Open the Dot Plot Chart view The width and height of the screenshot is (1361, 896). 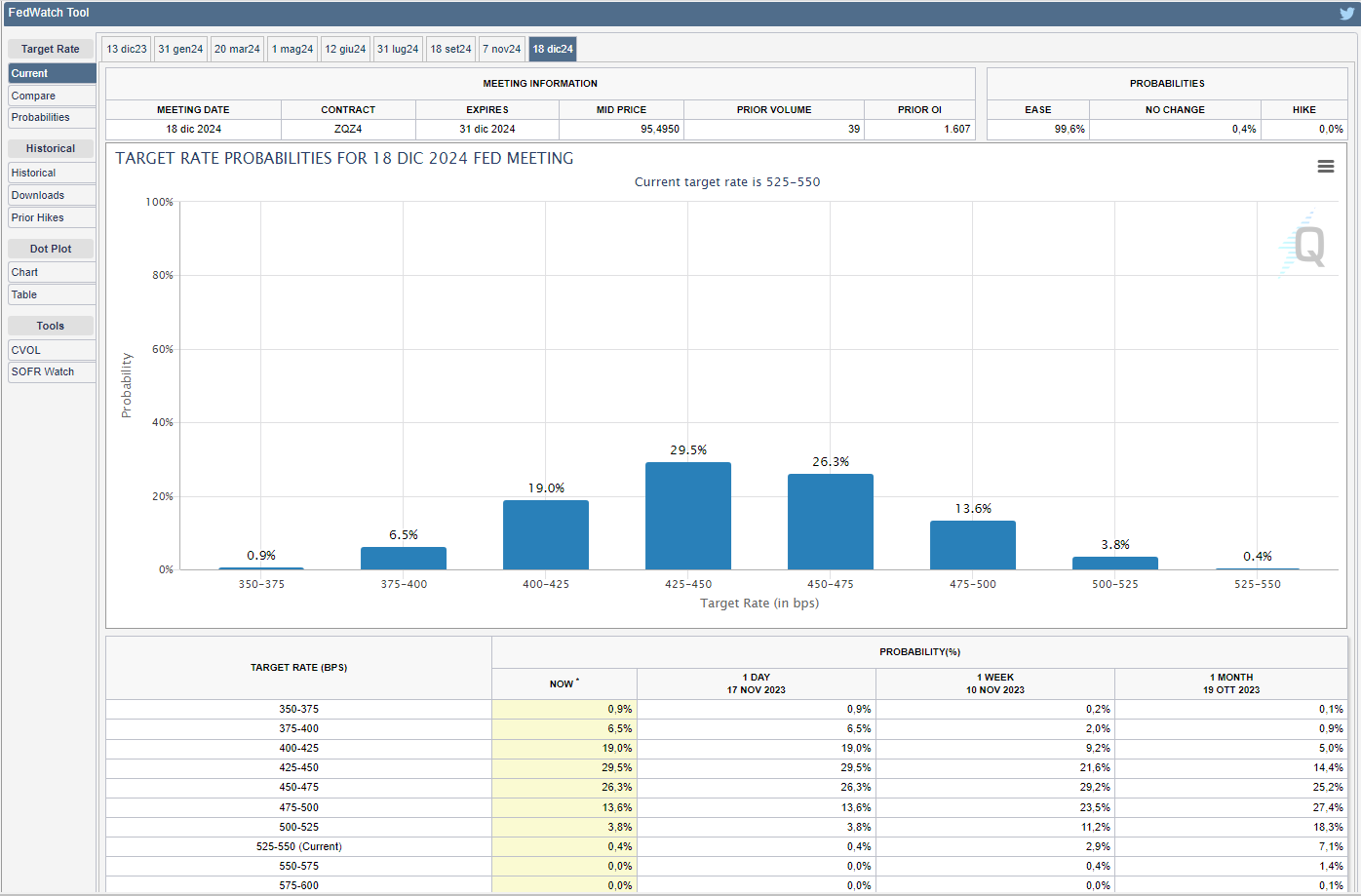(x=51, y=272)
